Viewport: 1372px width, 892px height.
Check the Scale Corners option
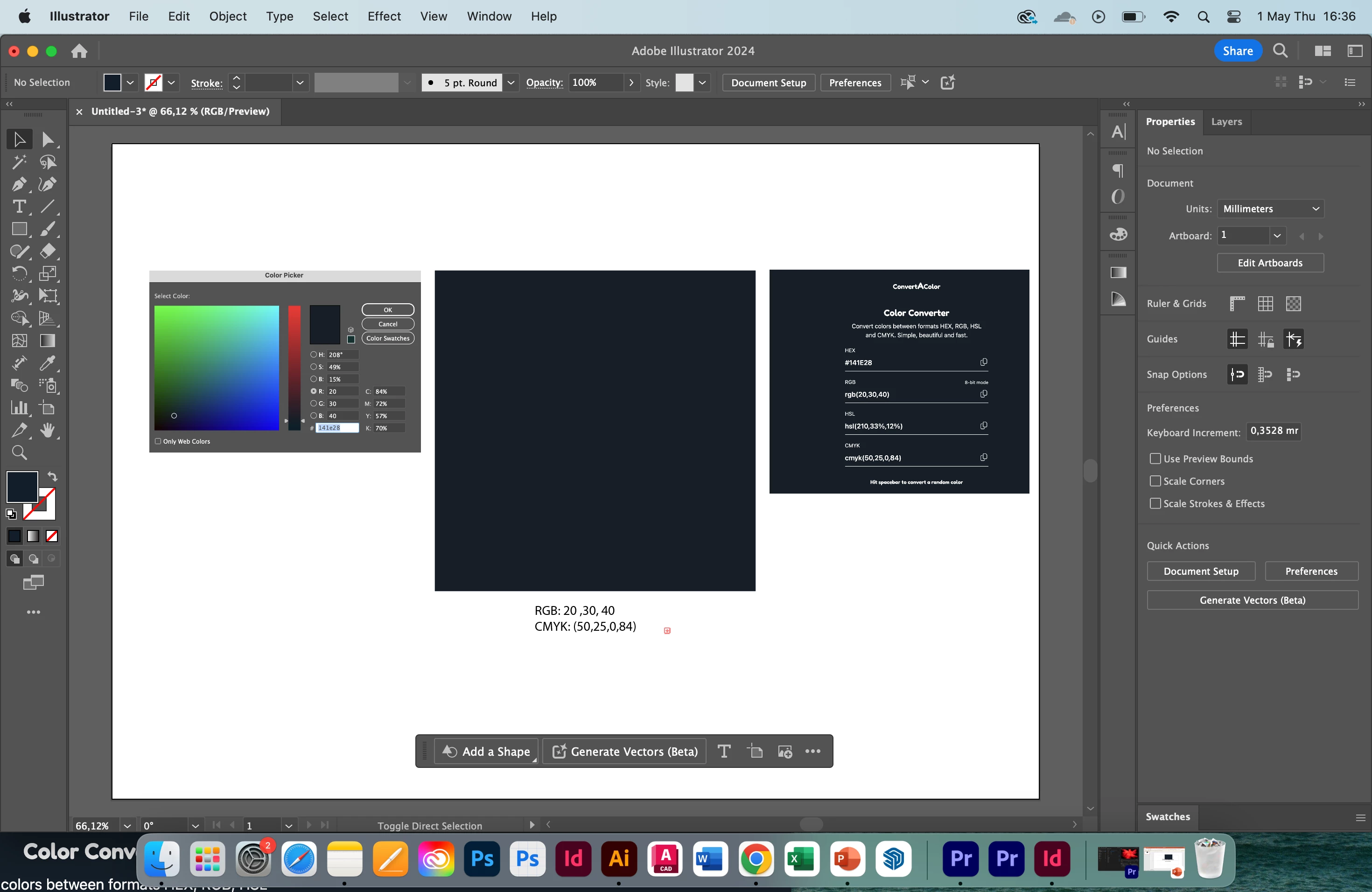[1155, 481]
